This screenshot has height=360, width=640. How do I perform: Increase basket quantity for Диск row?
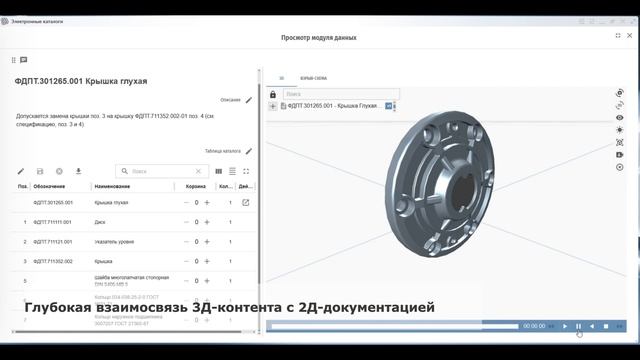(x=207, y=222)
